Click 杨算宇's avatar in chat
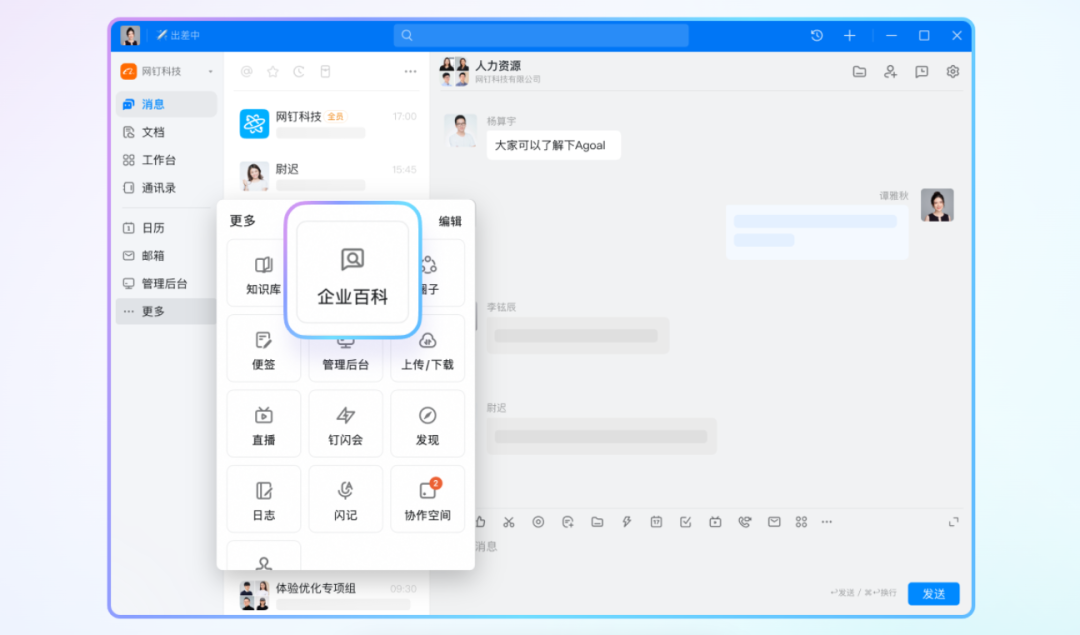Viewport: 1080px width, 635px height. point(460,131)
